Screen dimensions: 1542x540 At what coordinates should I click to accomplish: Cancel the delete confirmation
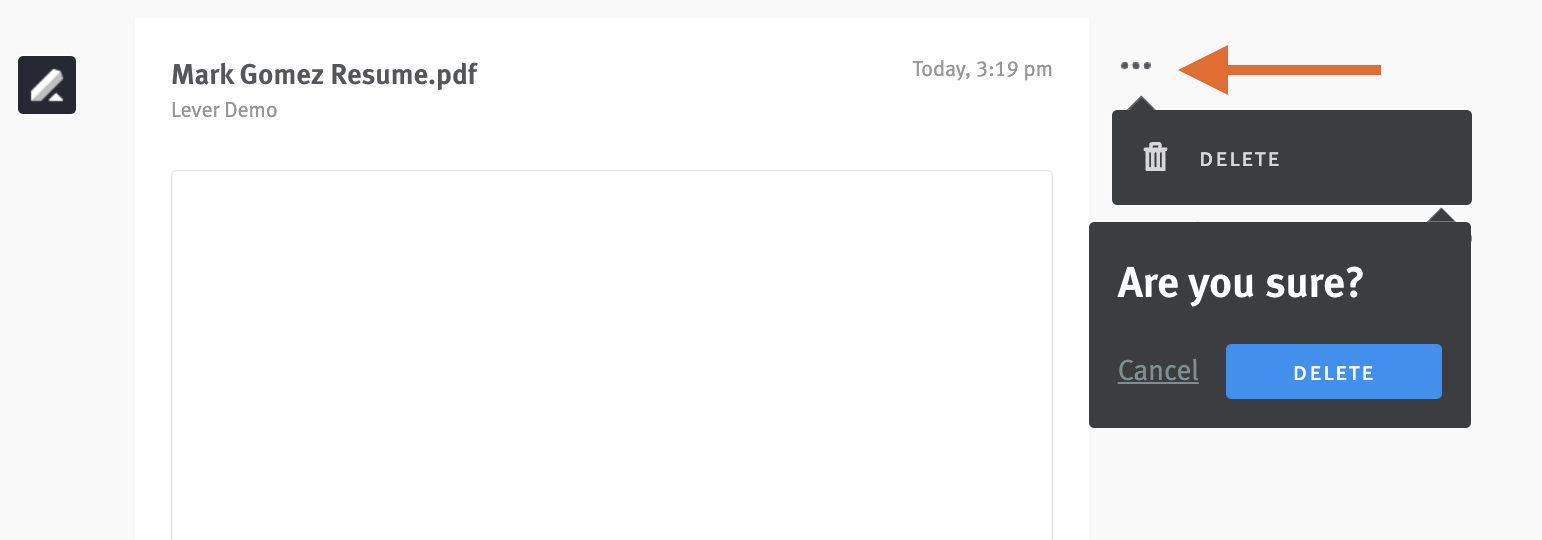1158,371
